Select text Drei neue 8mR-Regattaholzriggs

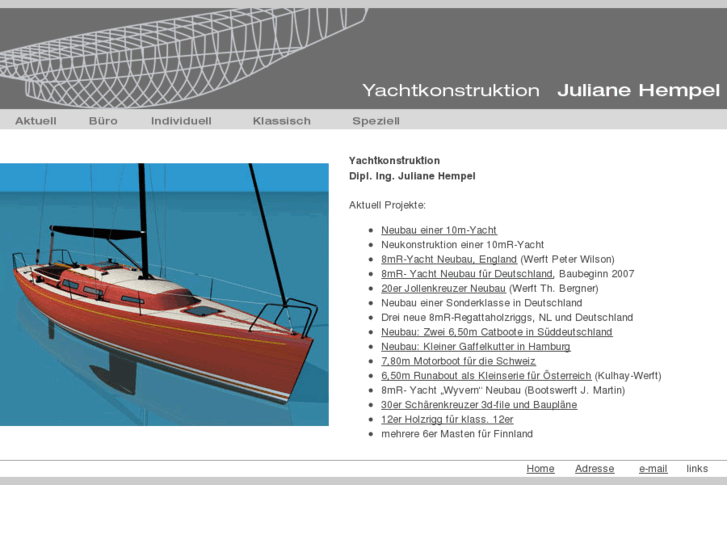pos(457,318)
